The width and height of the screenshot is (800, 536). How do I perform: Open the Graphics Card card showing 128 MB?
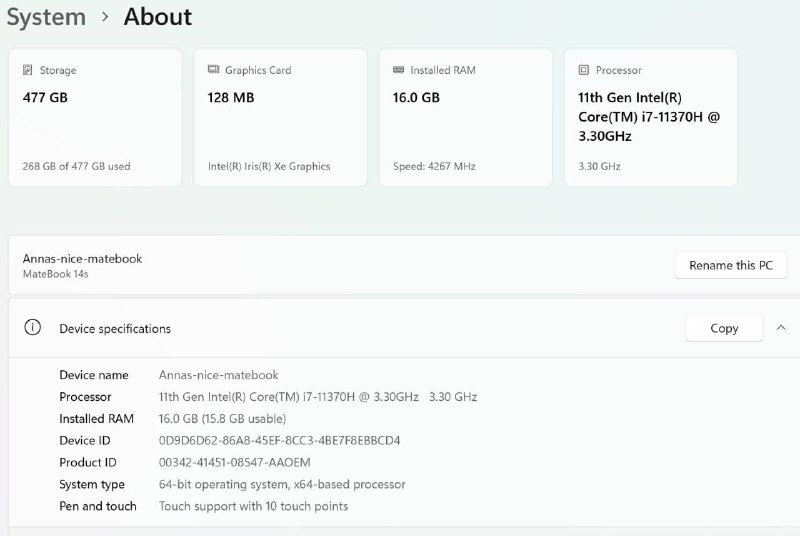click(280, 118)
